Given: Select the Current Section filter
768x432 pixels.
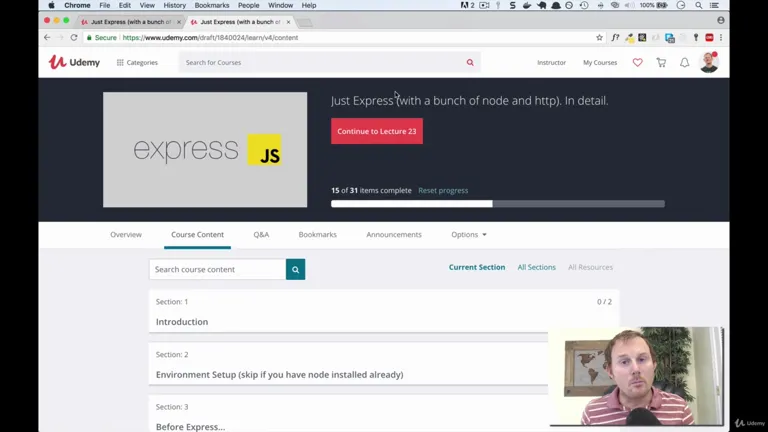Looking at the screenshot, I should (x=477, y=267).
